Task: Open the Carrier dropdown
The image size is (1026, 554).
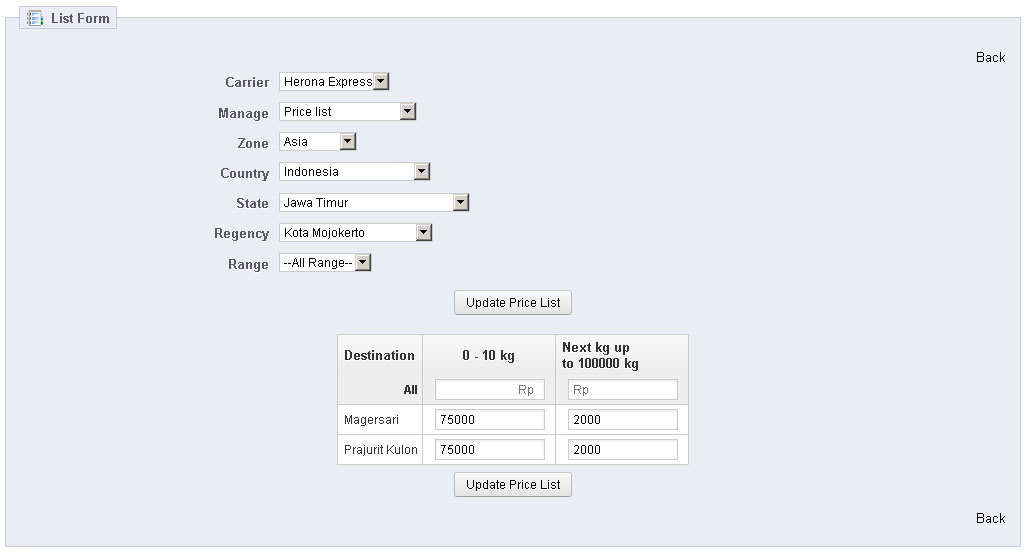Action: coord(334,82)
